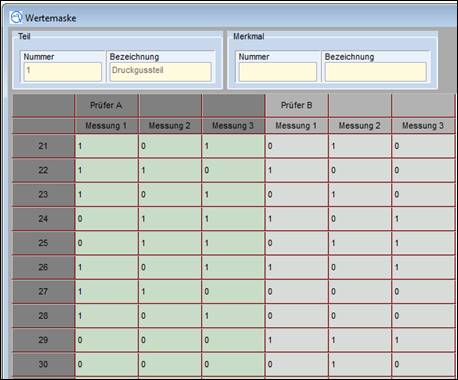This screenshot has width=458, height=380.
Task: Click row 29 Prüfer A Messung 2 cell
Action: (x=170, y=340)
